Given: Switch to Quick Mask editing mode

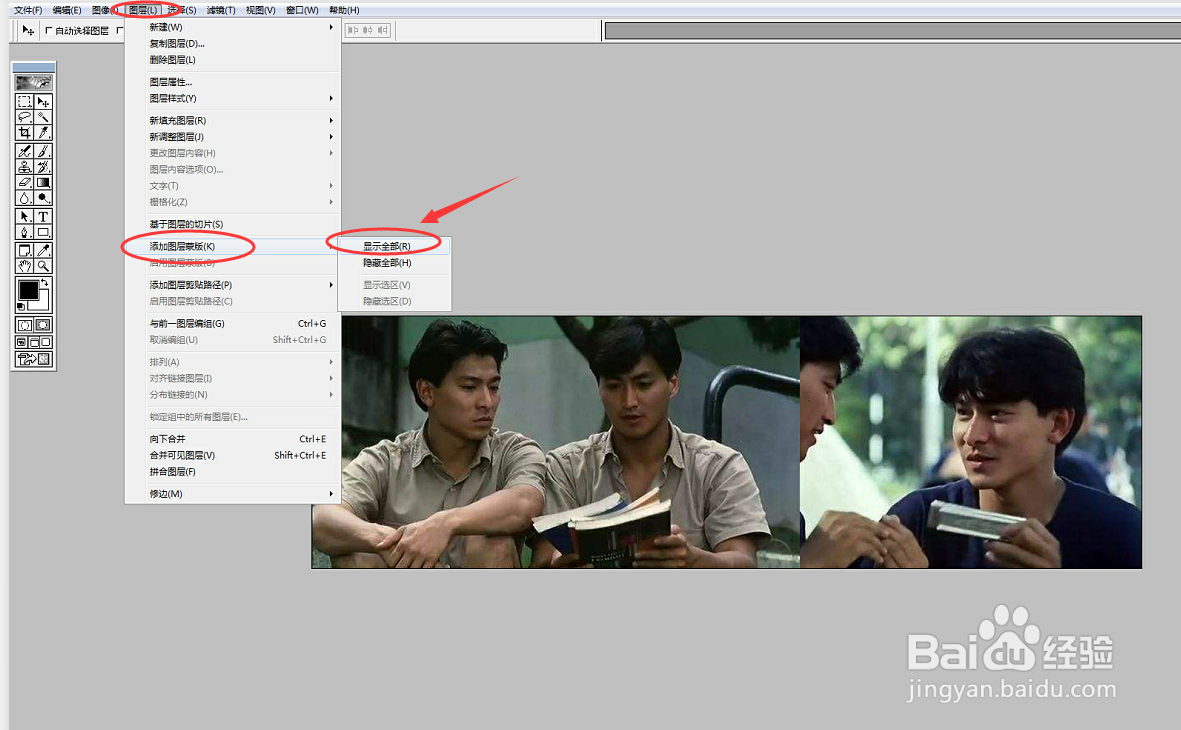Looking at the screenshot, I should [44, 325].
